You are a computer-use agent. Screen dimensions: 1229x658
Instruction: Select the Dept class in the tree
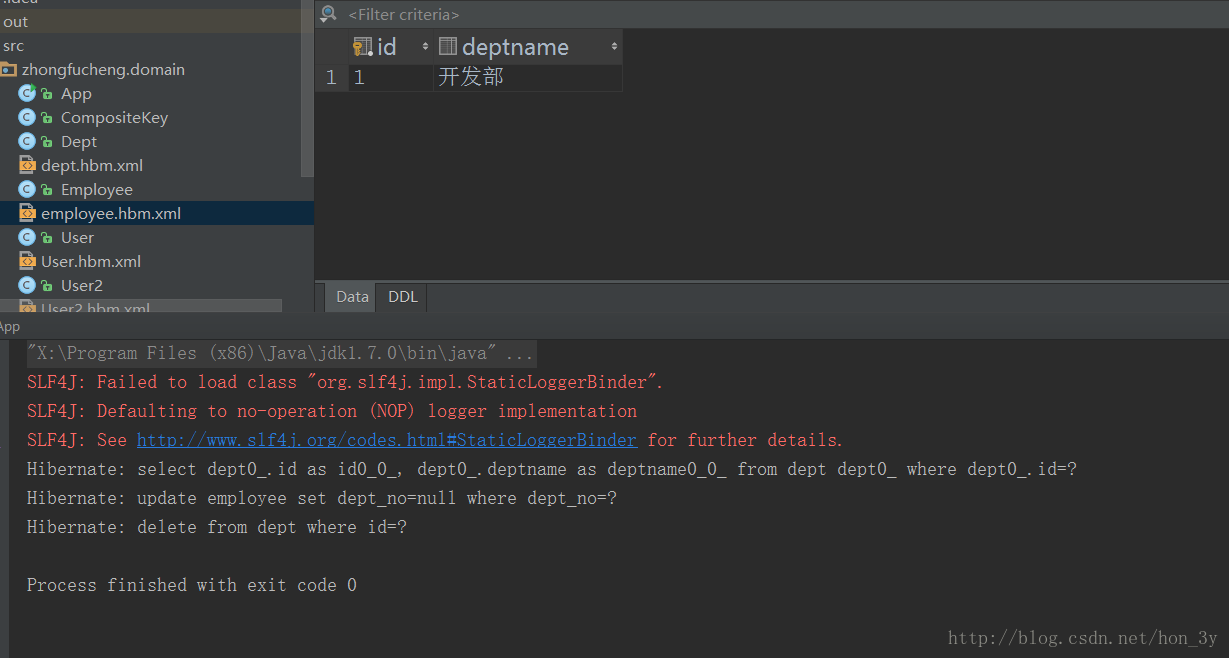[x=79, y=141]
